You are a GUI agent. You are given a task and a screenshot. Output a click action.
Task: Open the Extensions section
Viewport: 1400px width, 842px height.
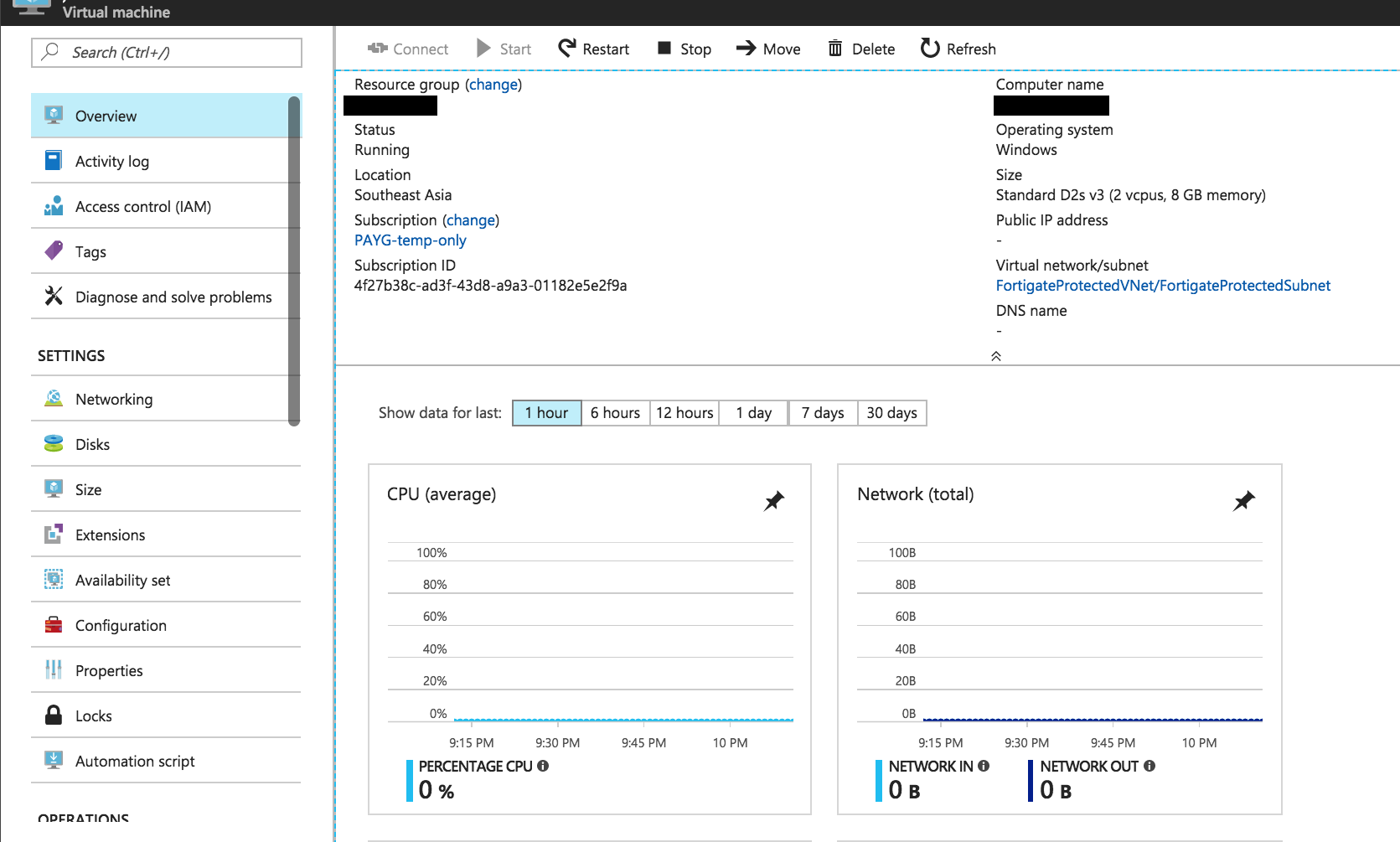[109, 535]
